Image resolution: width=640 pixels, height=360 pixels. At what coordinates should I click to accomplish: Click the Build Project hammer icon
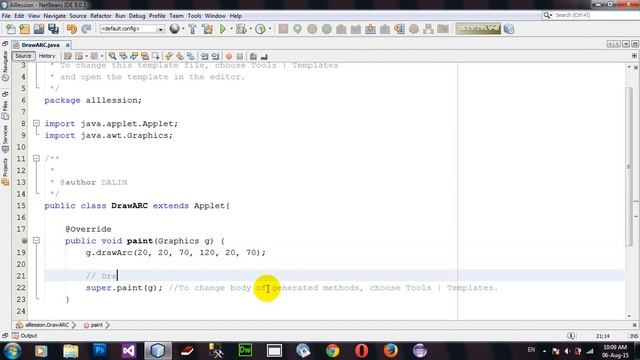pos(192,29)
